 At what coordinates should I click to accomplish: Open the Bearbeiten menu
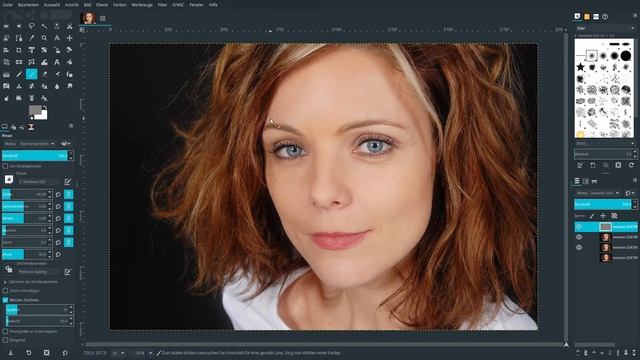[28, 5]
